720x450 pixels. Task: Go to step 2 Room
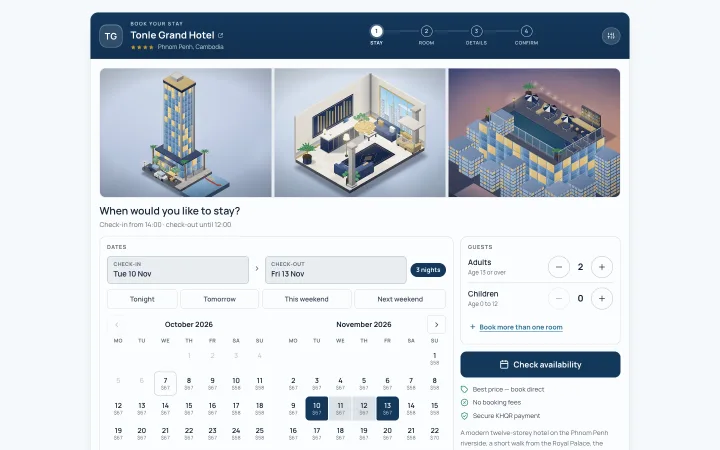pos(426,35)
